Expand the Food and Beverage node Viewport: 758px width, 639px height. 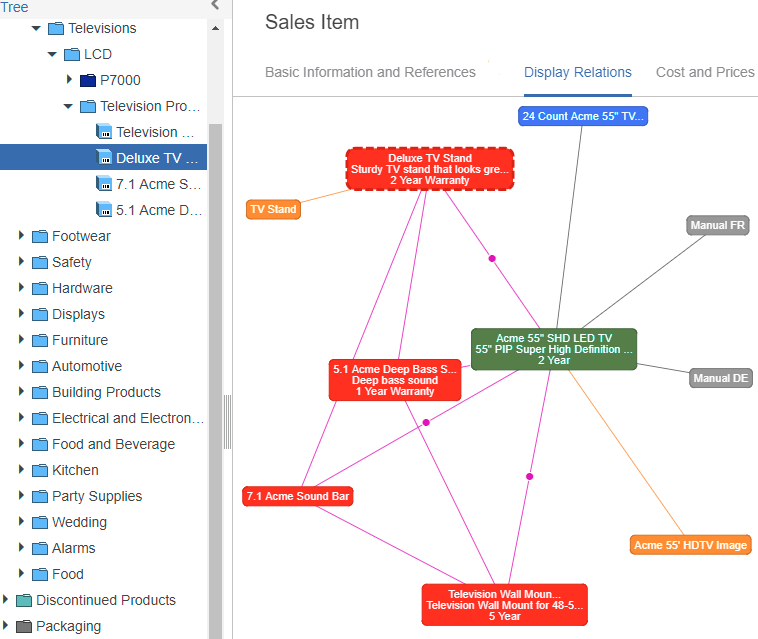point(21,443)
